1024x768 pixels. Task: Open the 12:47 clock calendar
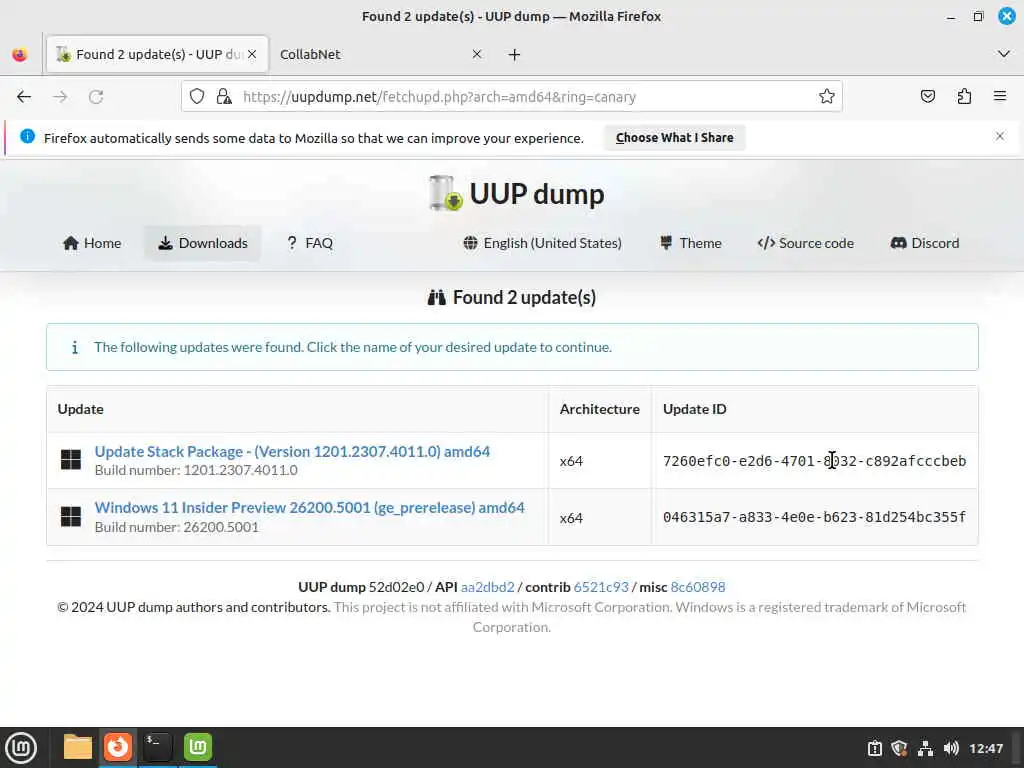coord(985,748)
